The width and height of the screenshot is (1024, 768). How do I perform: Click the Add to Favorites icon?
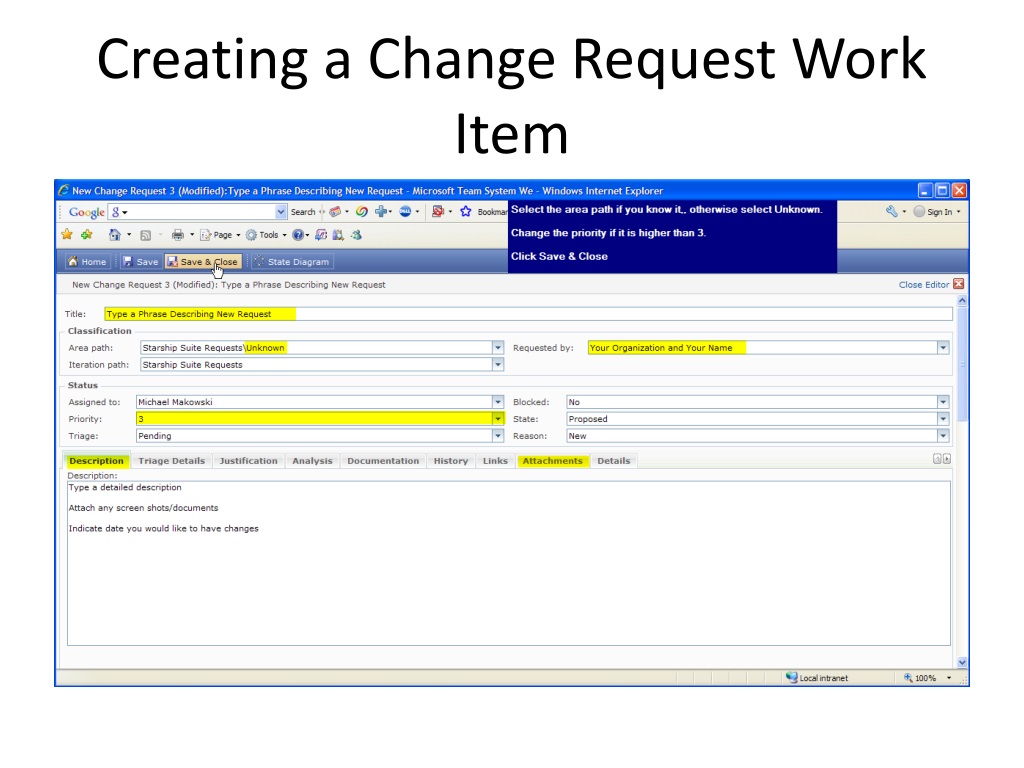click(x=86, y=234)
